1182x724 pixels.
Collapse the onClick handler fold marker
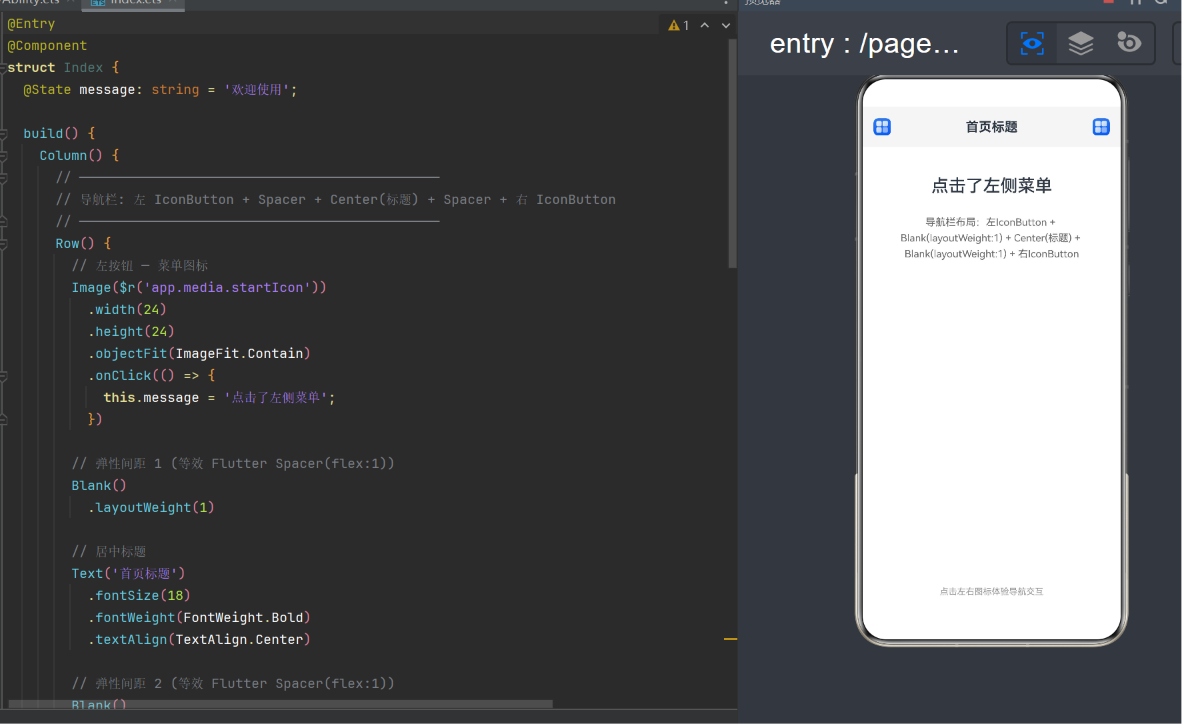3,376
